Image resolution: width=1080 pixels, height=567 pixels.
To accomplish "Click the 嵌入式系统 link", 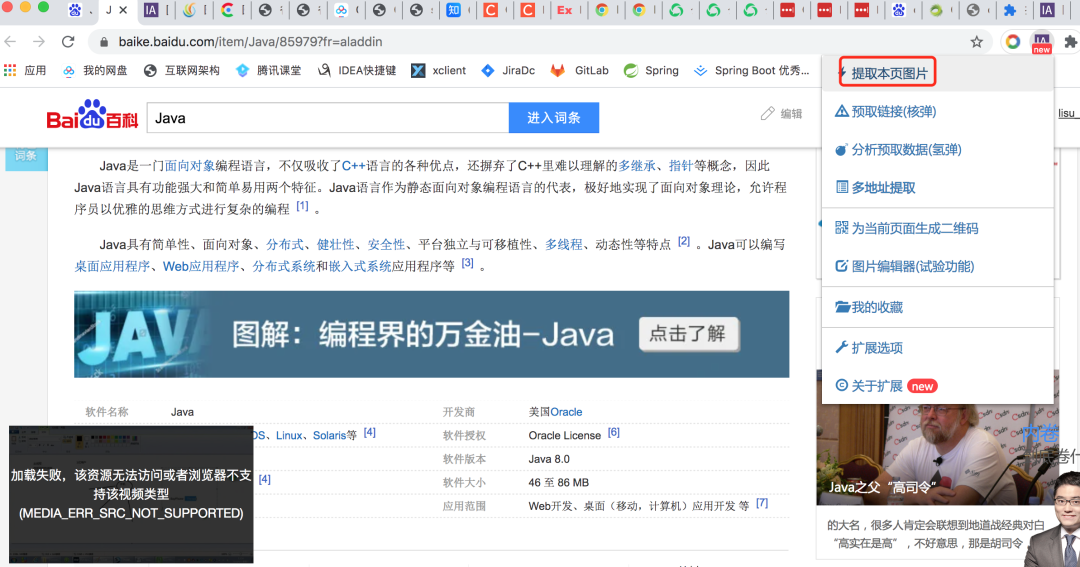I will point(360,267).
